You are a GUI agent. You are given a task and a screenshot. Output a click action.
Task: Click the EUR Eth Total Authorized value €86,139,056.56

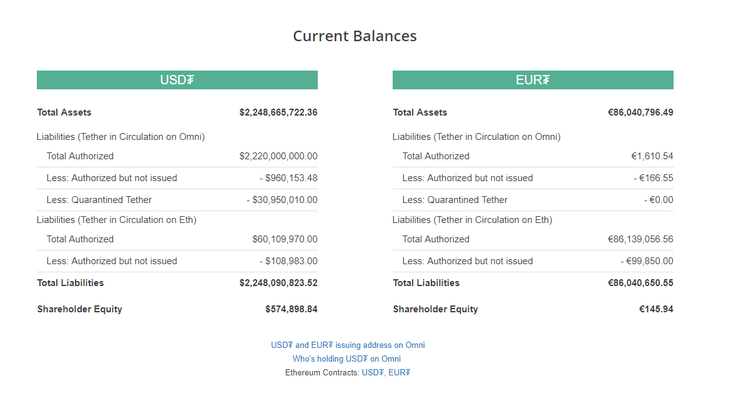click(x=641, y=239)
